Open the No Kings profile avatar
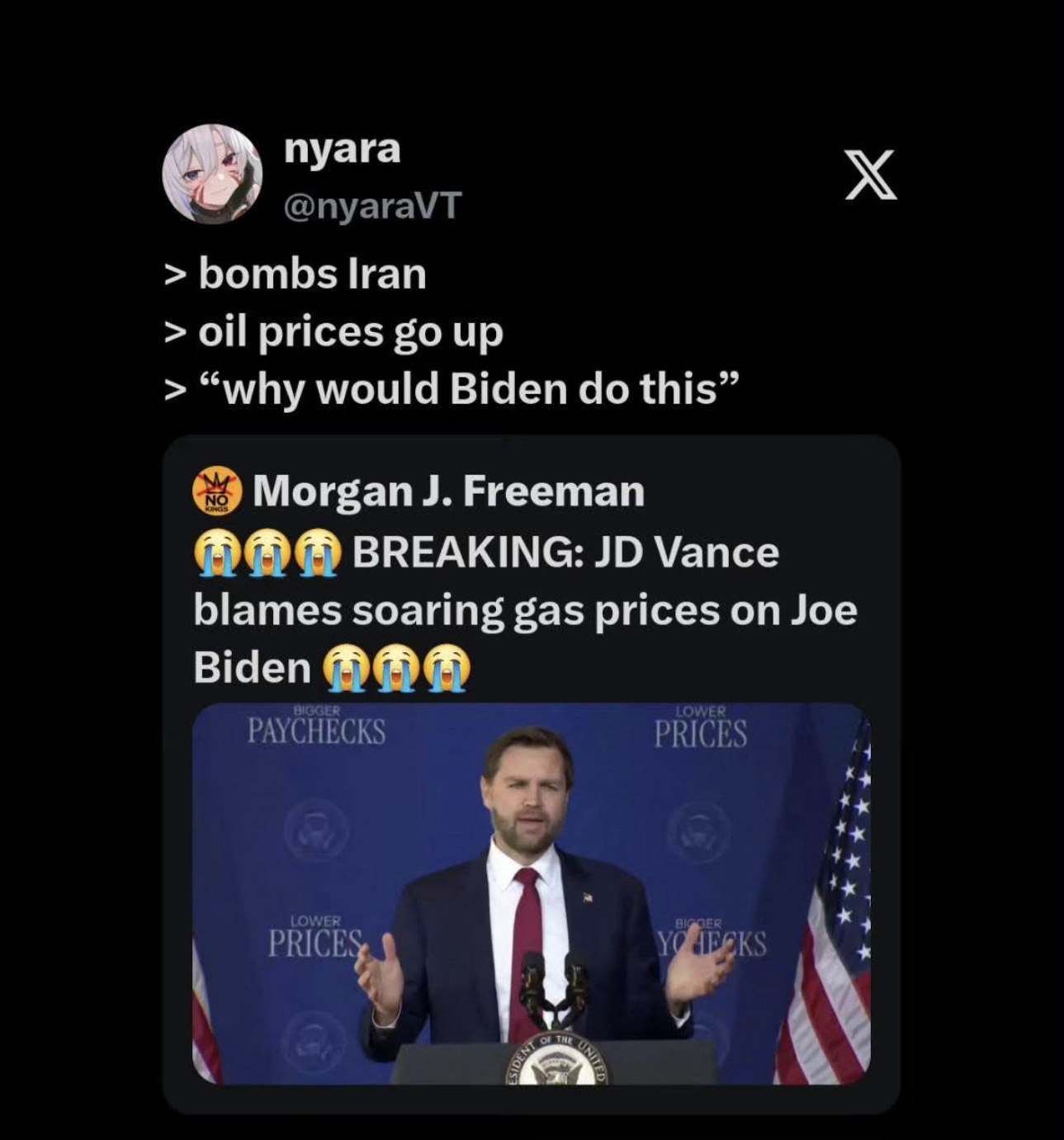The width and height of the screenshot is (1064, 1140). coord(217,491)
